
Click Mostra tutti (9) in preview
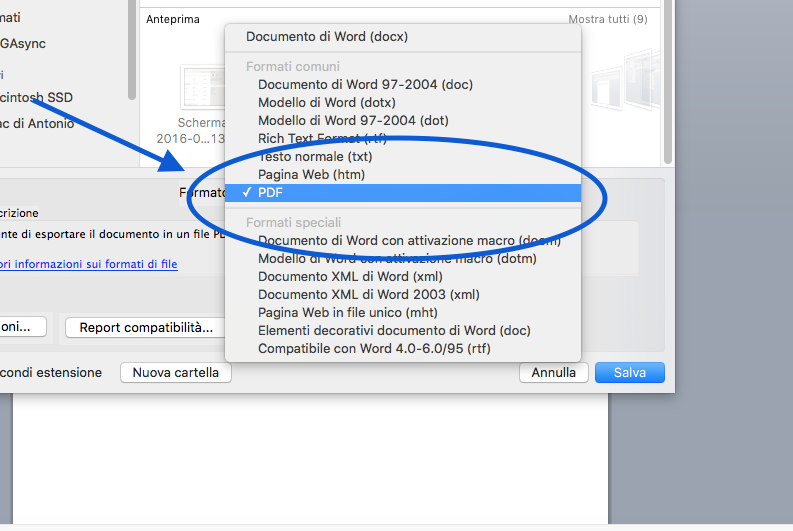[x=608, y=19]
